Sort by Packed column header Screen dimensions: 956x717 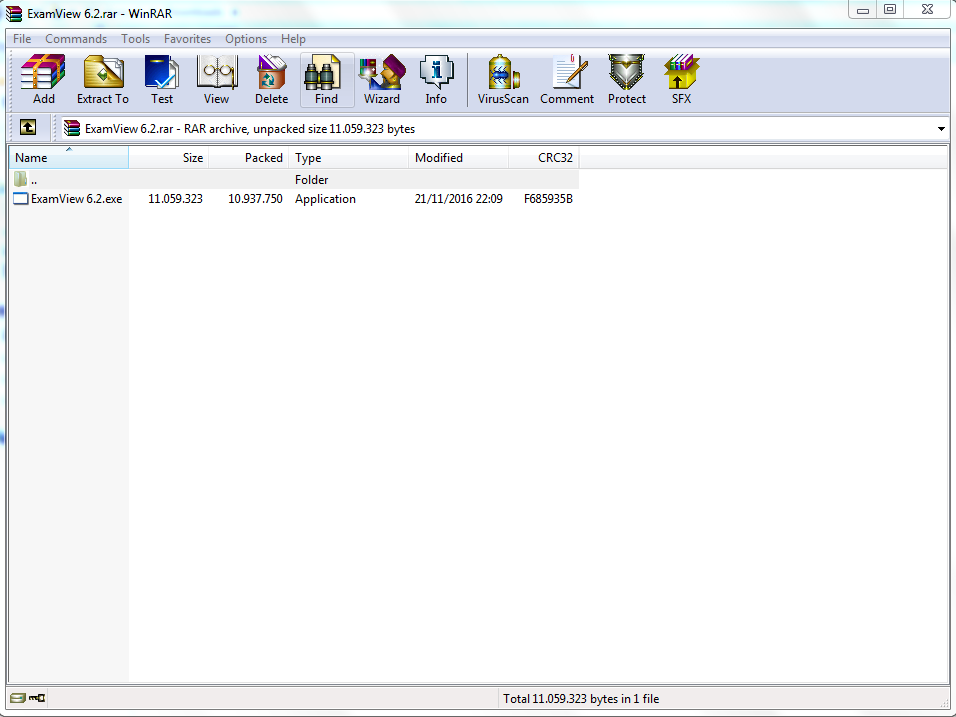tap(249, 157)
